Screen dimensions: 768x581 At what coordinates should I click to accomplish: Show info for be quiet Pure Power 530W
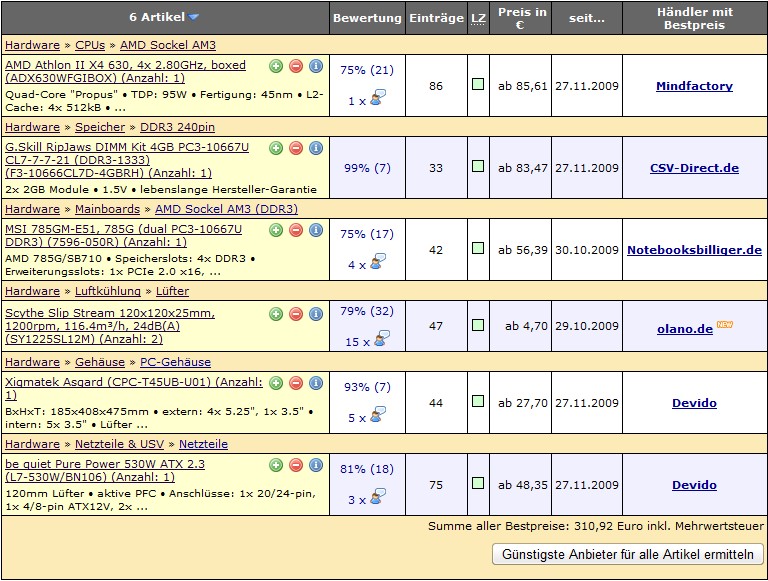316,465
